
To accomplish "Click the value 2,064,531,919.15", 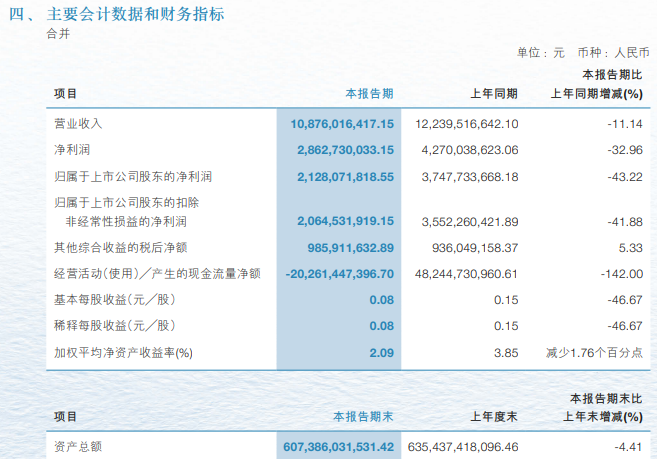I will tap(345, 221).
